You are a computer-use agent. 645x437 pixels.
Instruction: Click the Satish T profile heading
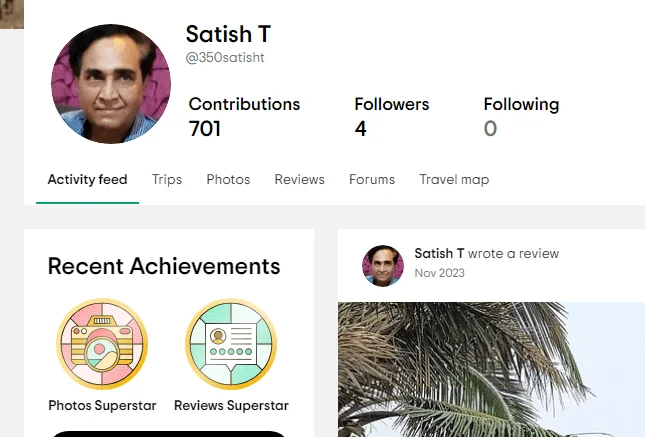click(228, 34)
